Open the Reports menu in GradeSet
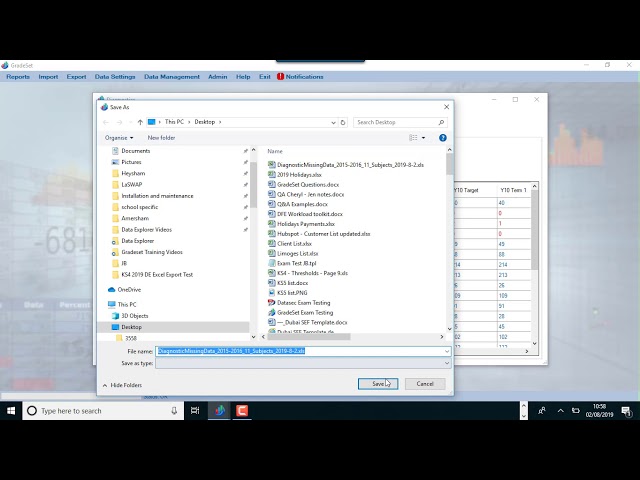Viewport: 640px width, 480px height. pyautogui.click(x=18, y=77)
